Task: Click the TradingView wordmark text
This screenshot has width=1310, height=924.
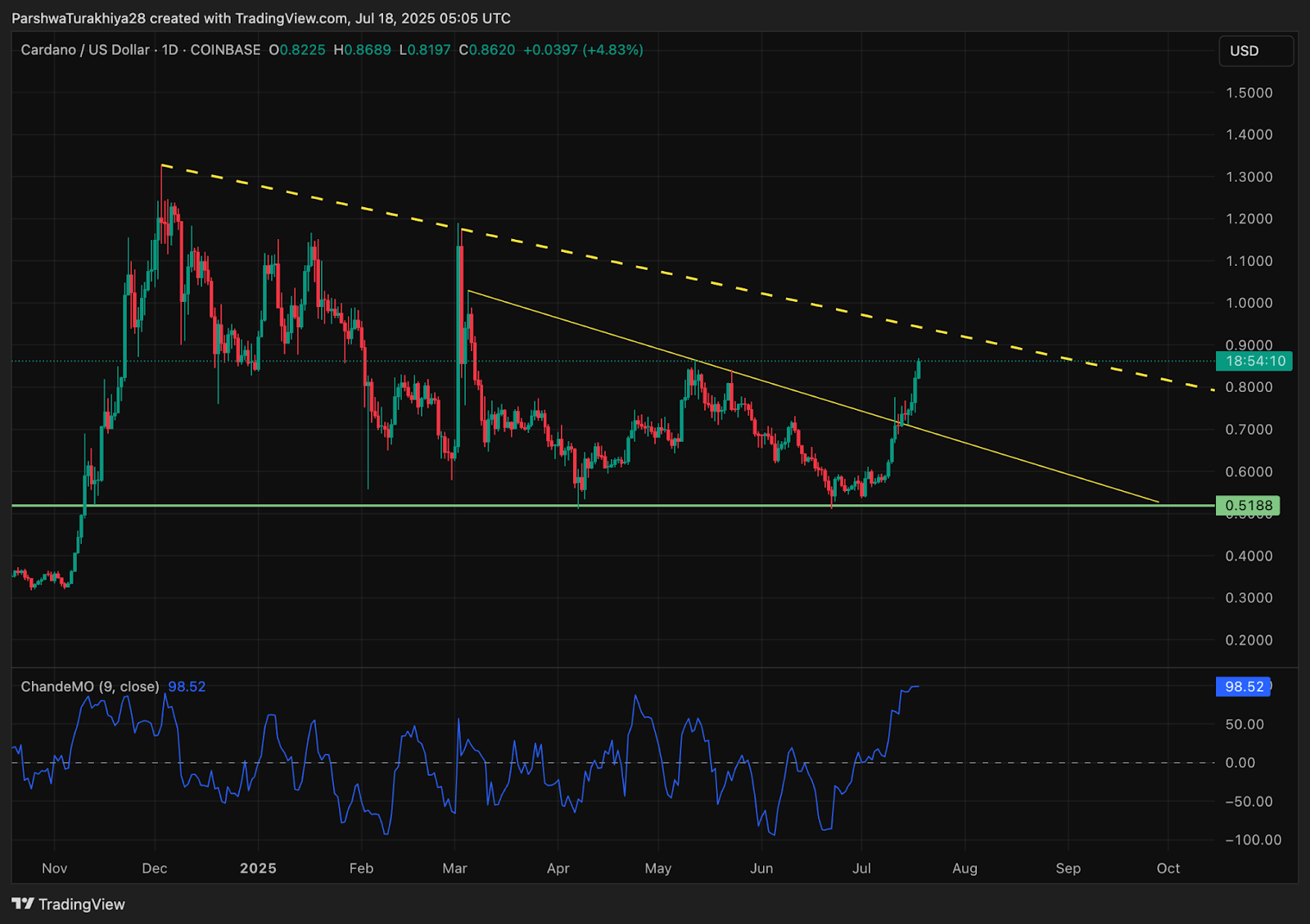Action: tap(82, 904)
